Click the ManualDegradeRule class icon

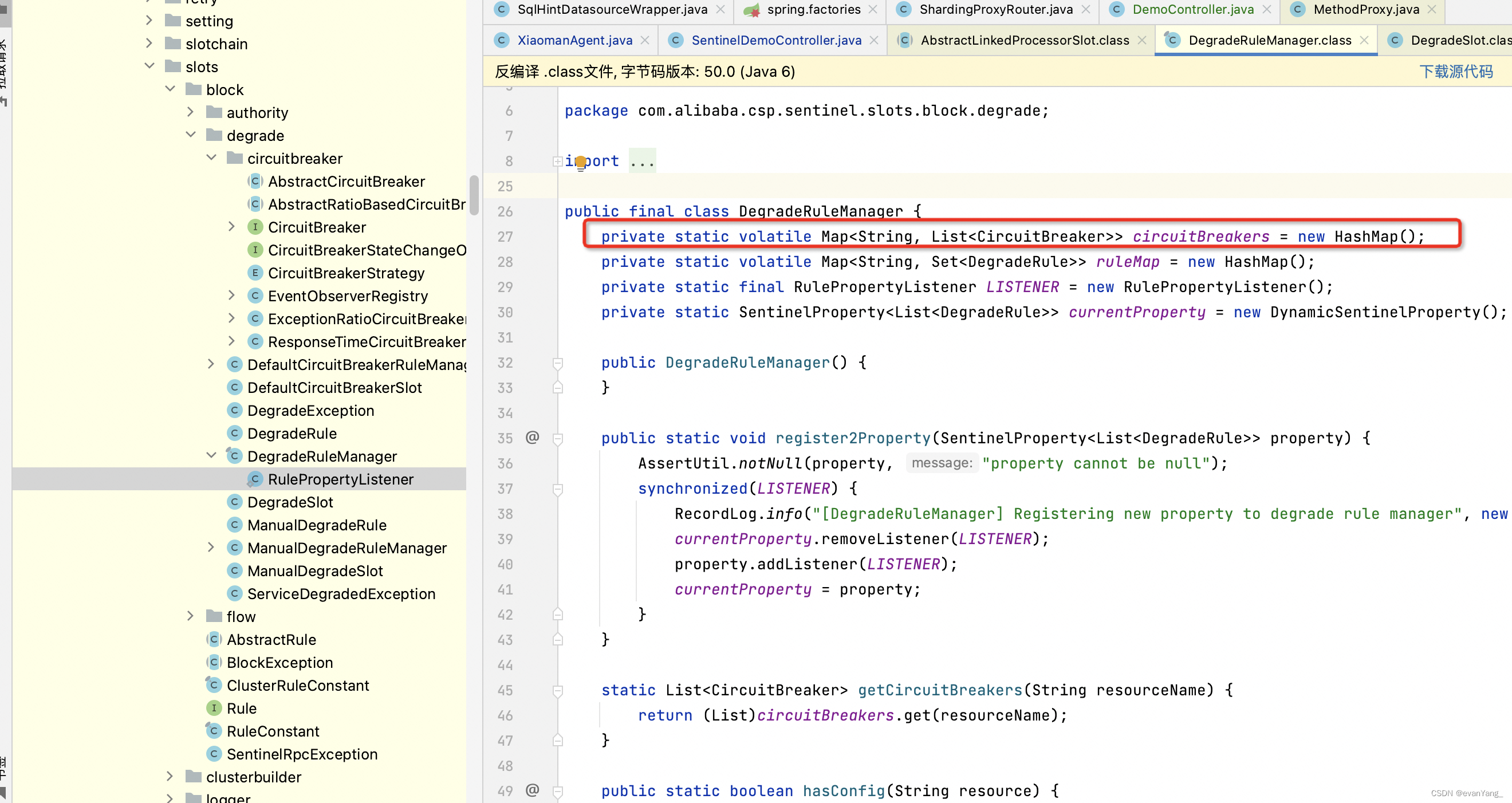234,524
